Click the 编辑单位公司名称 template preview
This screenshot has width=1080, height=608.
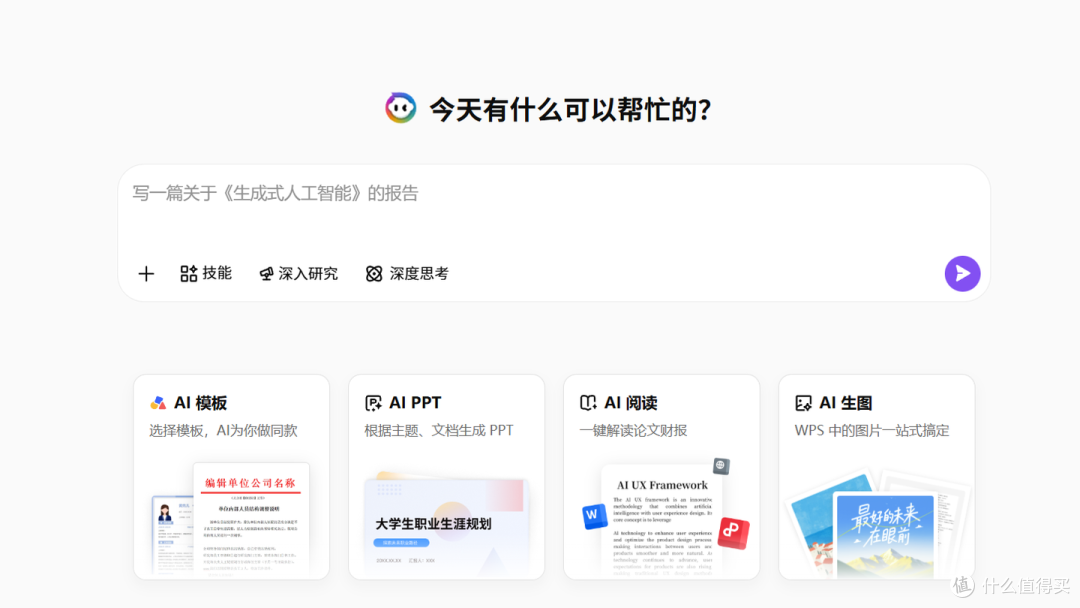251,520
